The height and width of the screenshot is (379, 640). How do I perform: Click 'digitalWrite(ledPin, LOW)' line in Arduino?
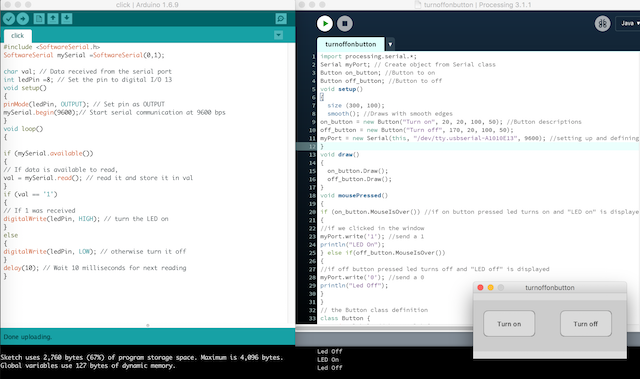(x=95, y=251)
